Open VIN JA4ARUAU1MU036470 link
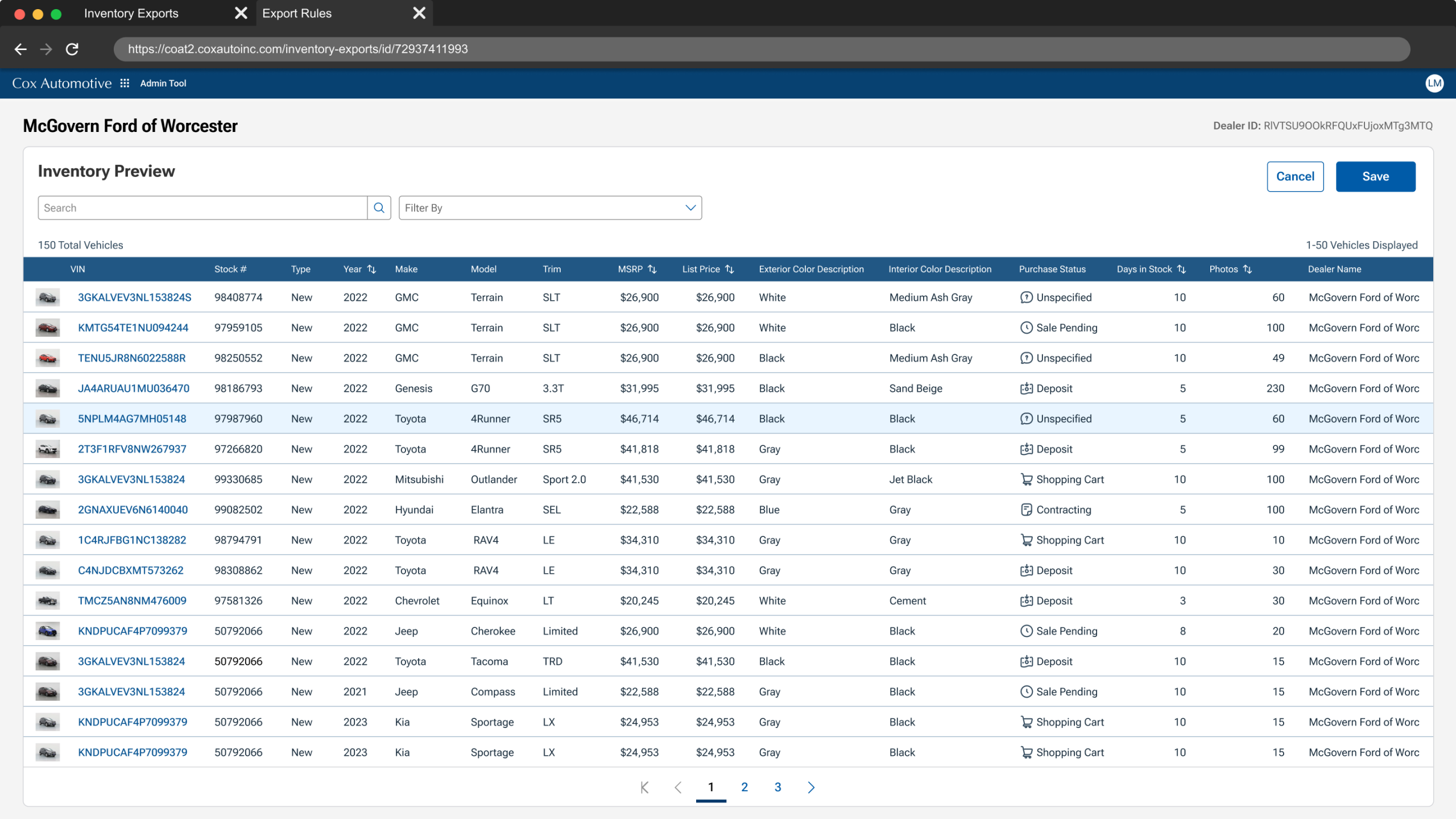 134,388
